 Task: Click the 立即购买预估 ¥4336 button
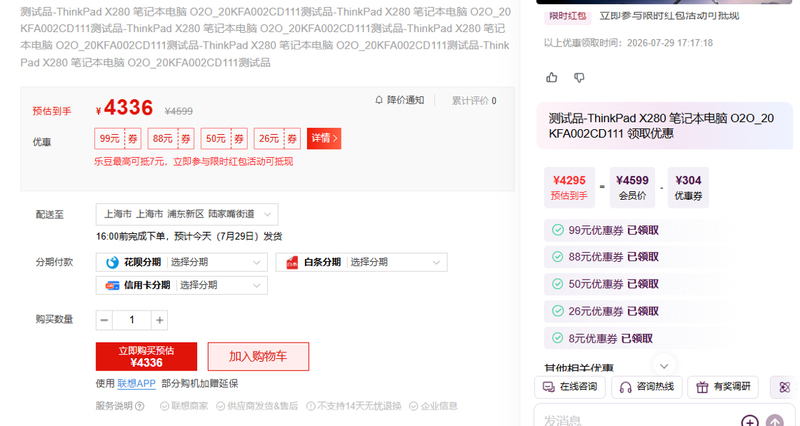click(x=146, y=357)
